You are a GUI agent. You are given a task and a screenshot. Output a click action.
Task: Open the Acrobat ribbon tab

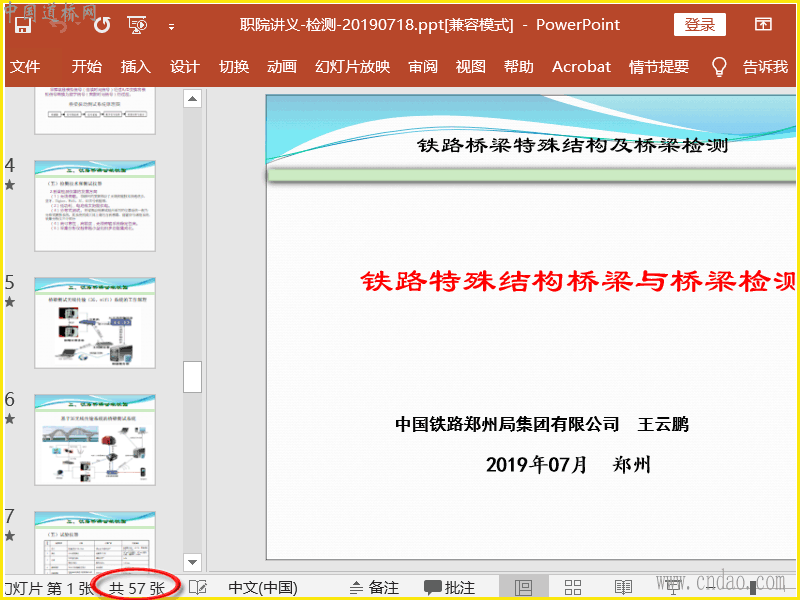[x=581, y=67]
